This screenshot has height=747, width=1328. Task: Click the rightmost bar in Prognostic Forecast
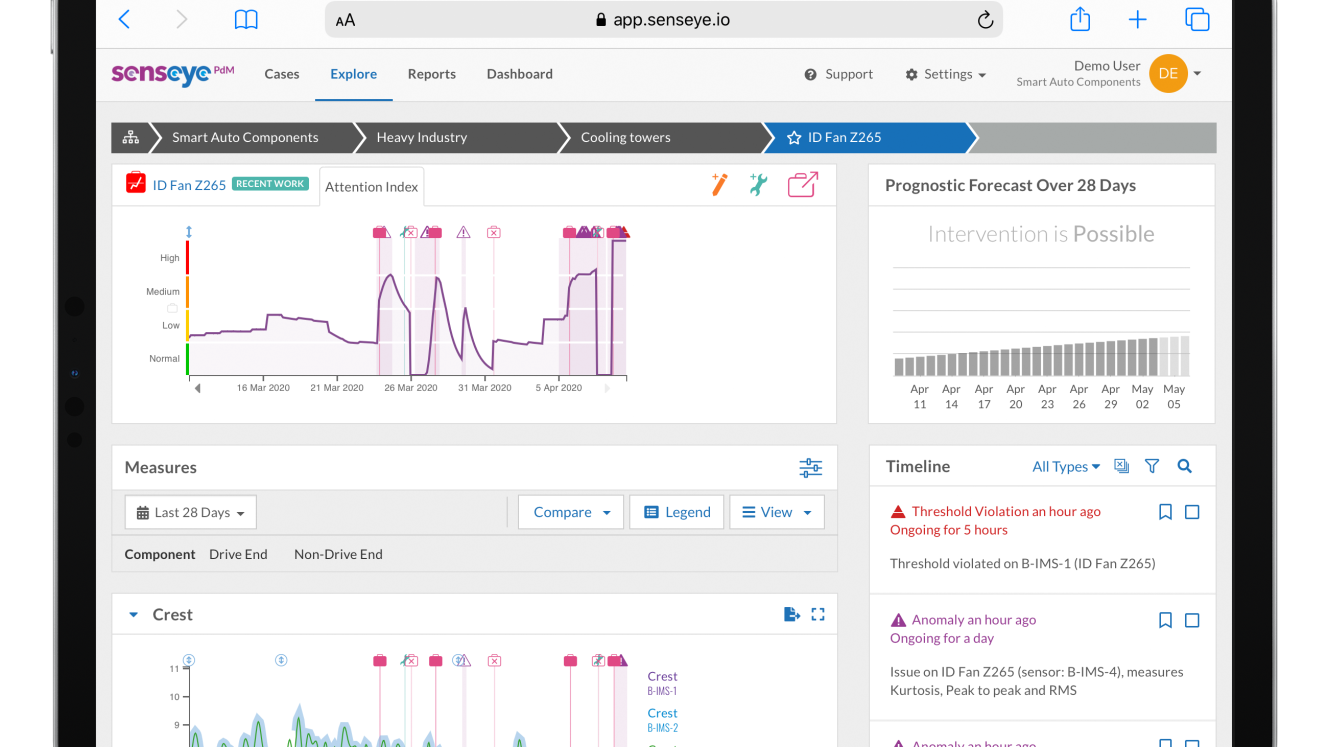click(x=1185, y=355)
